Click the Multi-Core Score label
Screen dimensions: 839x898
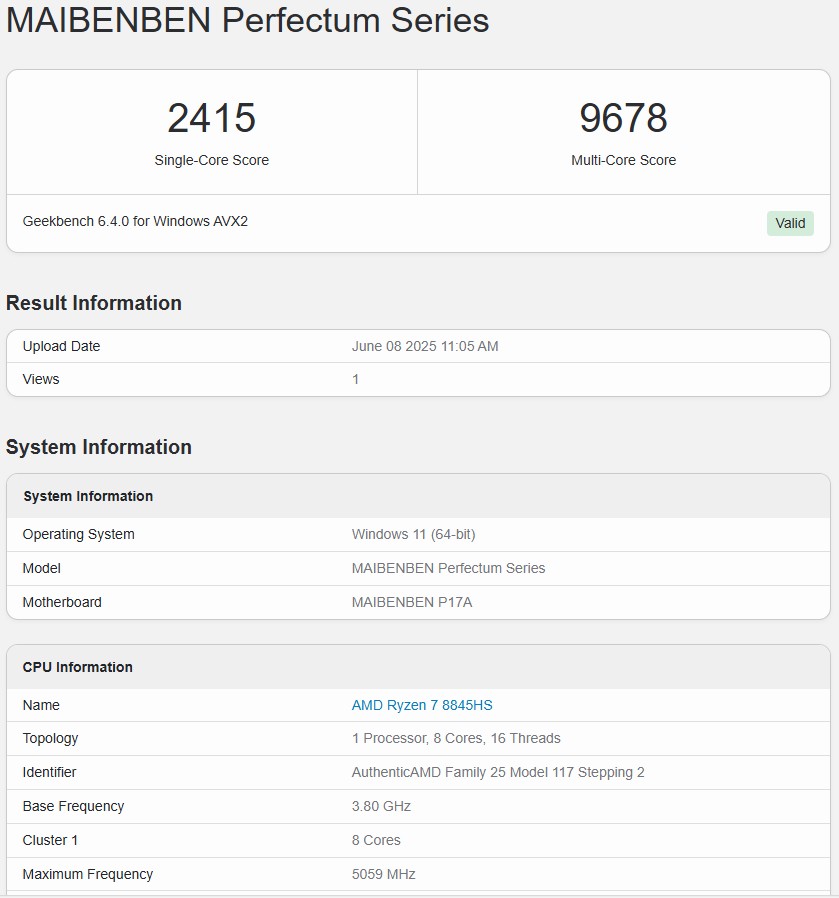tap(623, 160)
